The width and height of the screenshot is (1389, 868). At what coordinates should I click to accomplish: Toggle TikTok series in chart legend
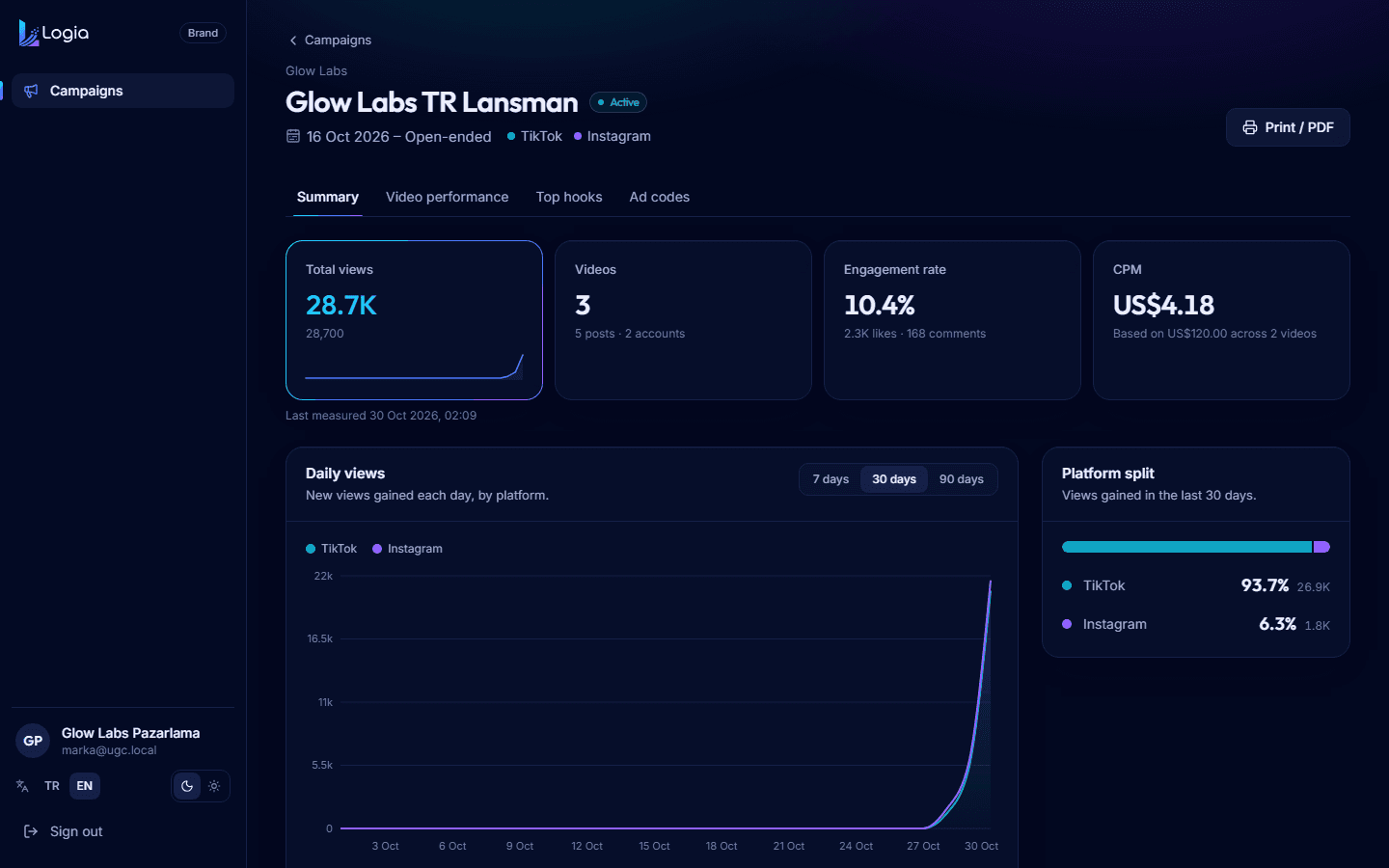(331, 549)
